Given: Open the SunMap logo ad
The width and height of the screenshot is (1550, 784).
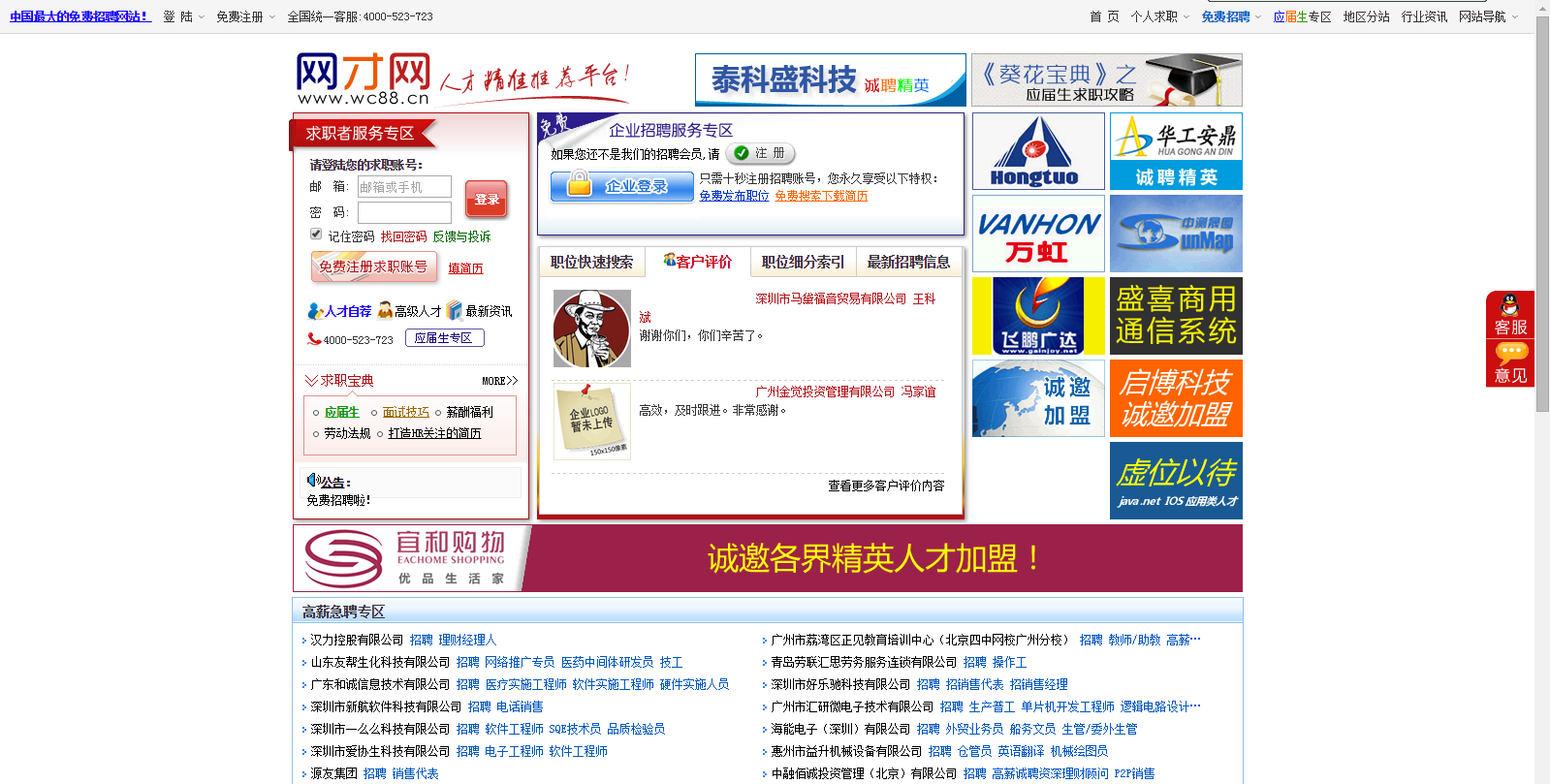Looking at the screenshot, I should (1176, 234).
